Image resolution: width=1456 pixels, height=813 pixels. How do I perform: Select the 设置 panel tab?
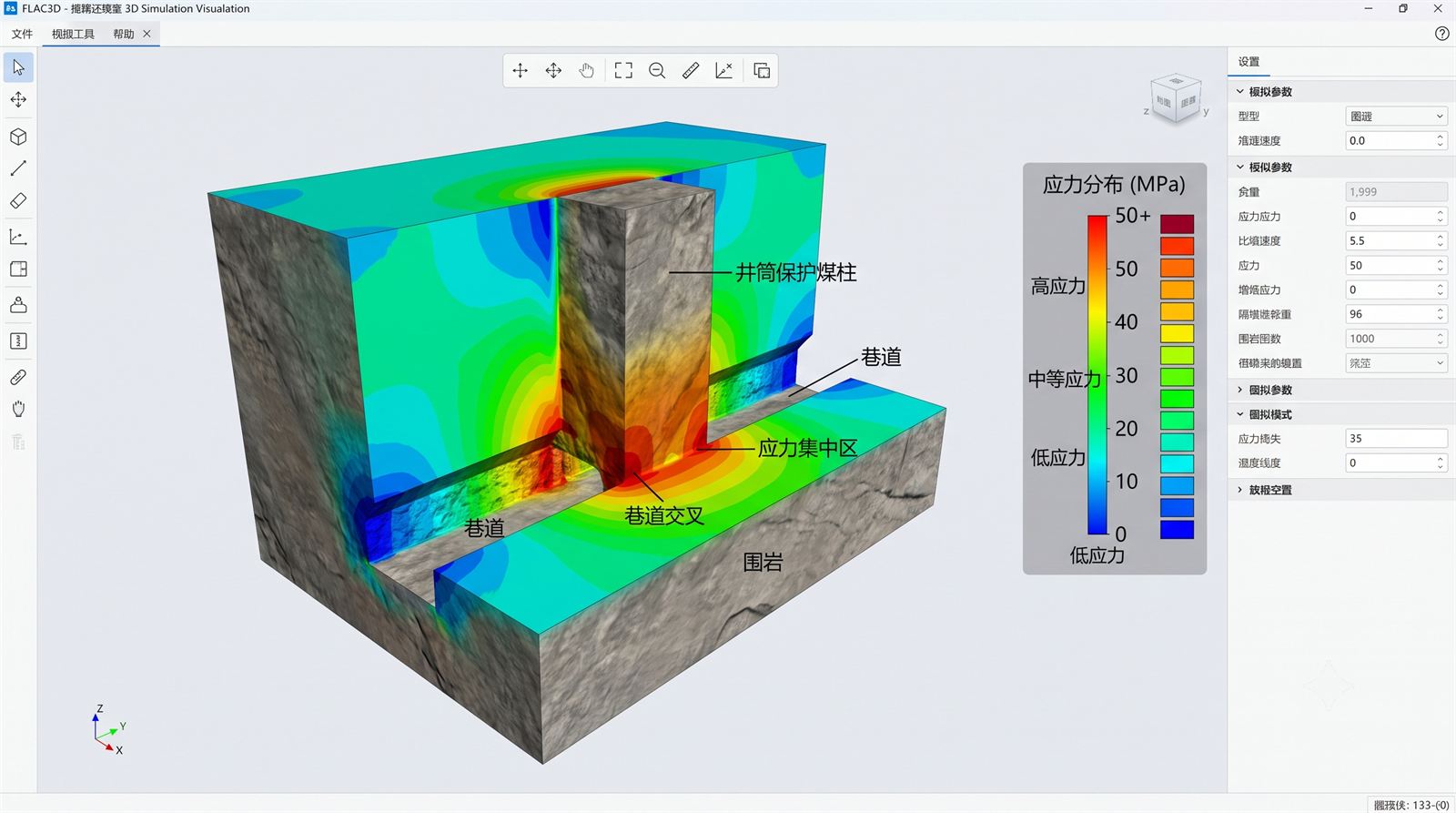pos(1249,62)
